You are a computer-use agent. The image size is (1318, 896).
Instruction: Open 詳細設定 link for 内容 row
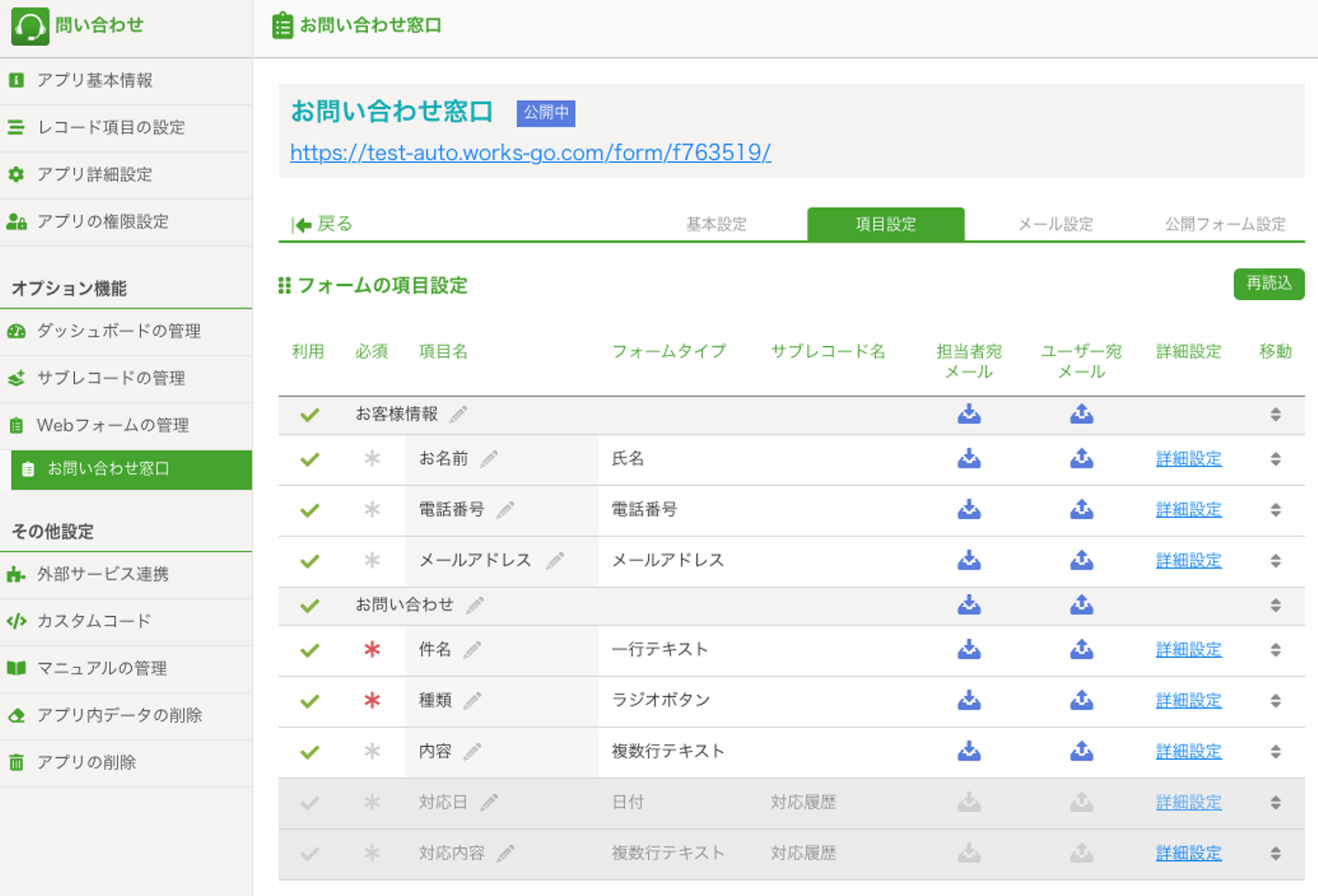[1188, 751]
